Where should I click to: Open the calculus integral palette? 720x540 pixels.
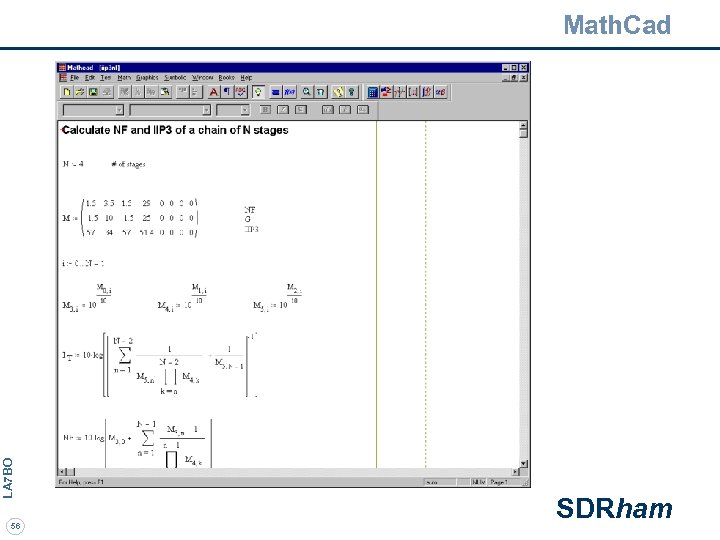coord(426,92)
